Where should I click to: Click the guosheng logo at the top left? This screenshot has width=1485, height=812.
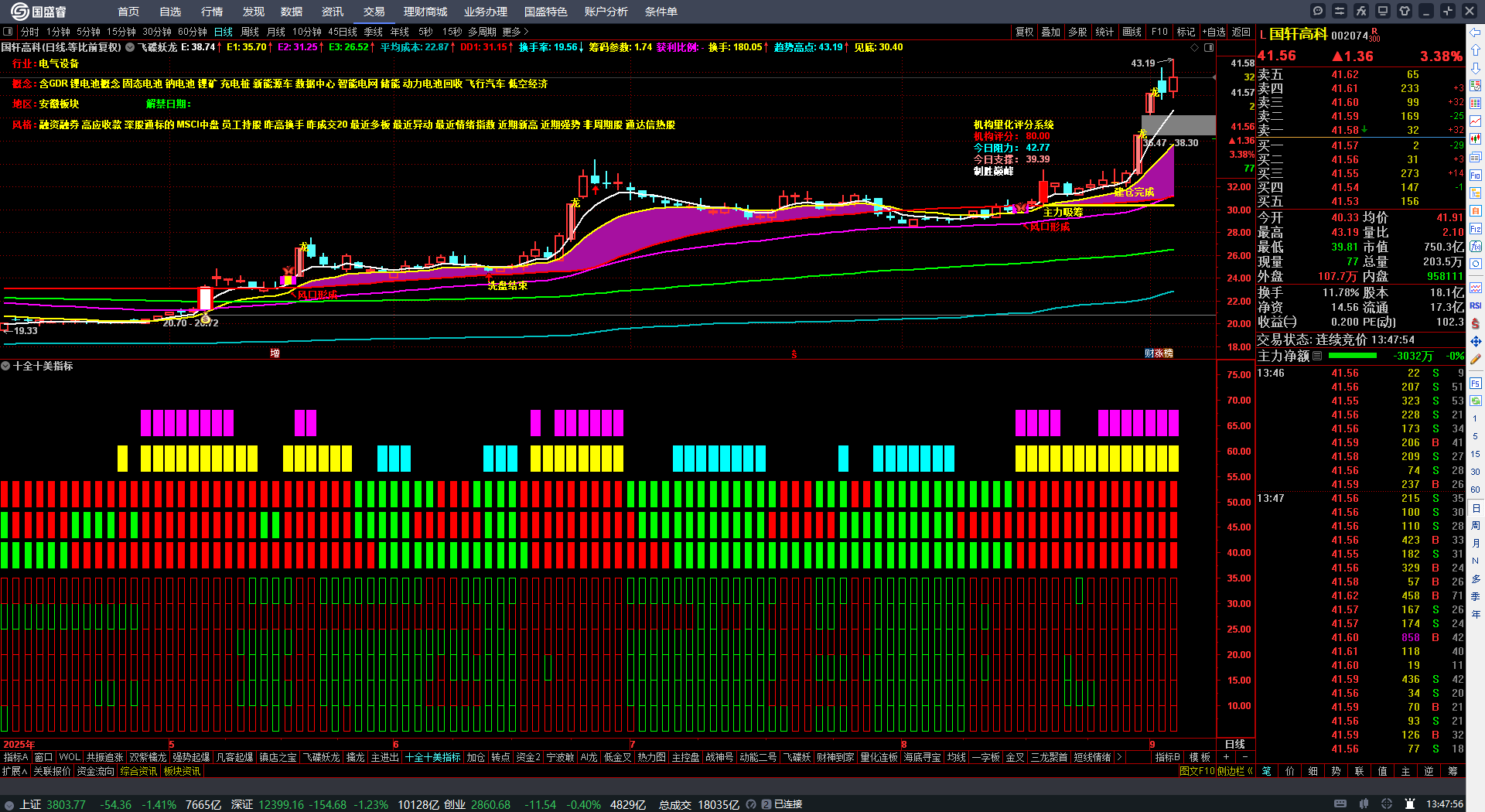point(39,11)
